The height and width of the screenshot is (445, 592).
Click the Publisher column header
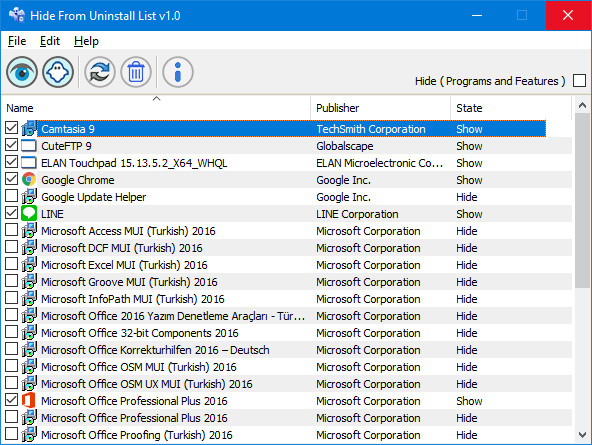tap(381, 108)
